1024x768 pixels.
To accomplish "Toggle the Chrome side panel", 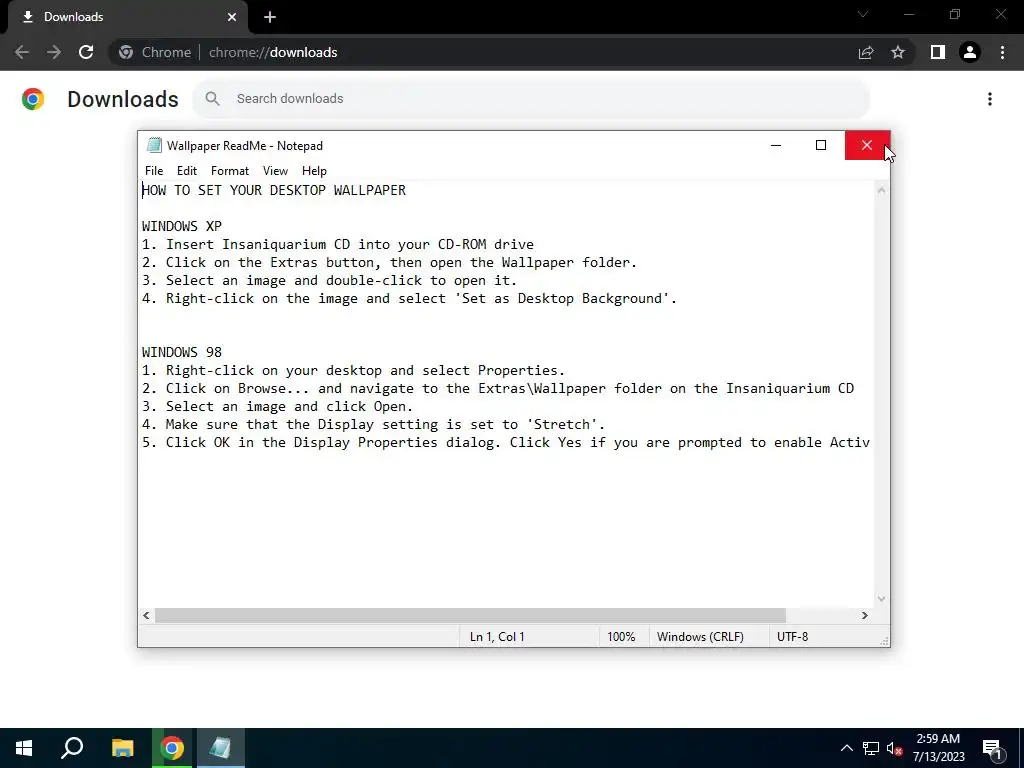I will (938, 52).
